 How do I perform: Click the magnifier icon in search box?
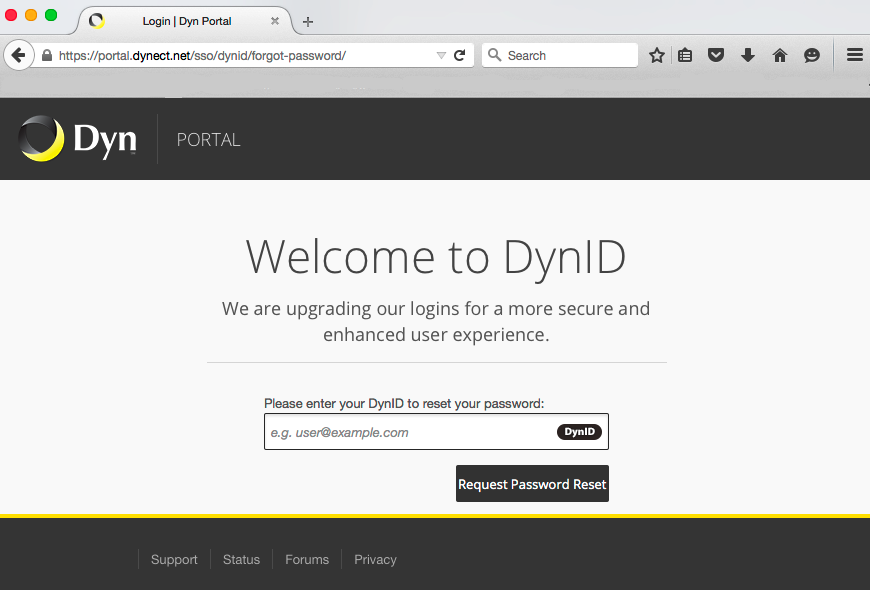(494, 55)
